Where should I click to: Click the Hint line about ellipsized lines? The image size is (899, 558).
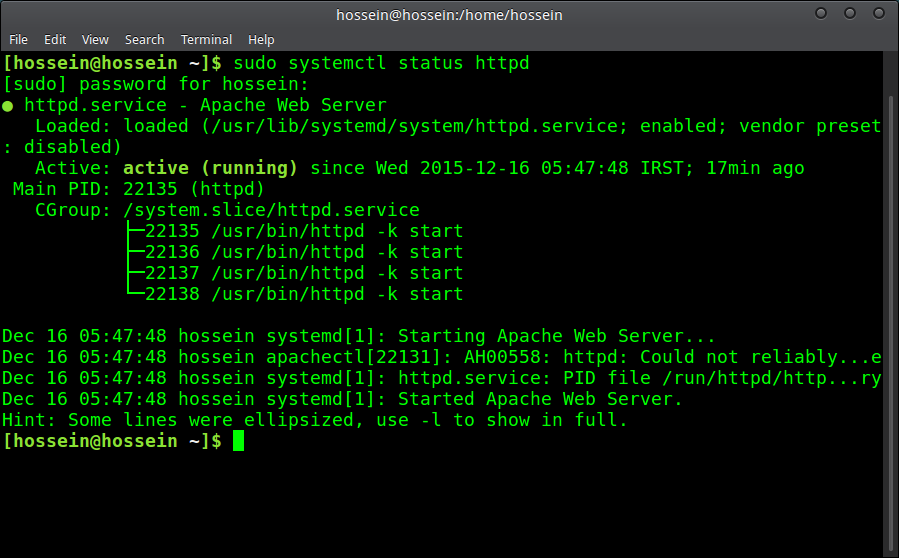click(x=315, y=420)
